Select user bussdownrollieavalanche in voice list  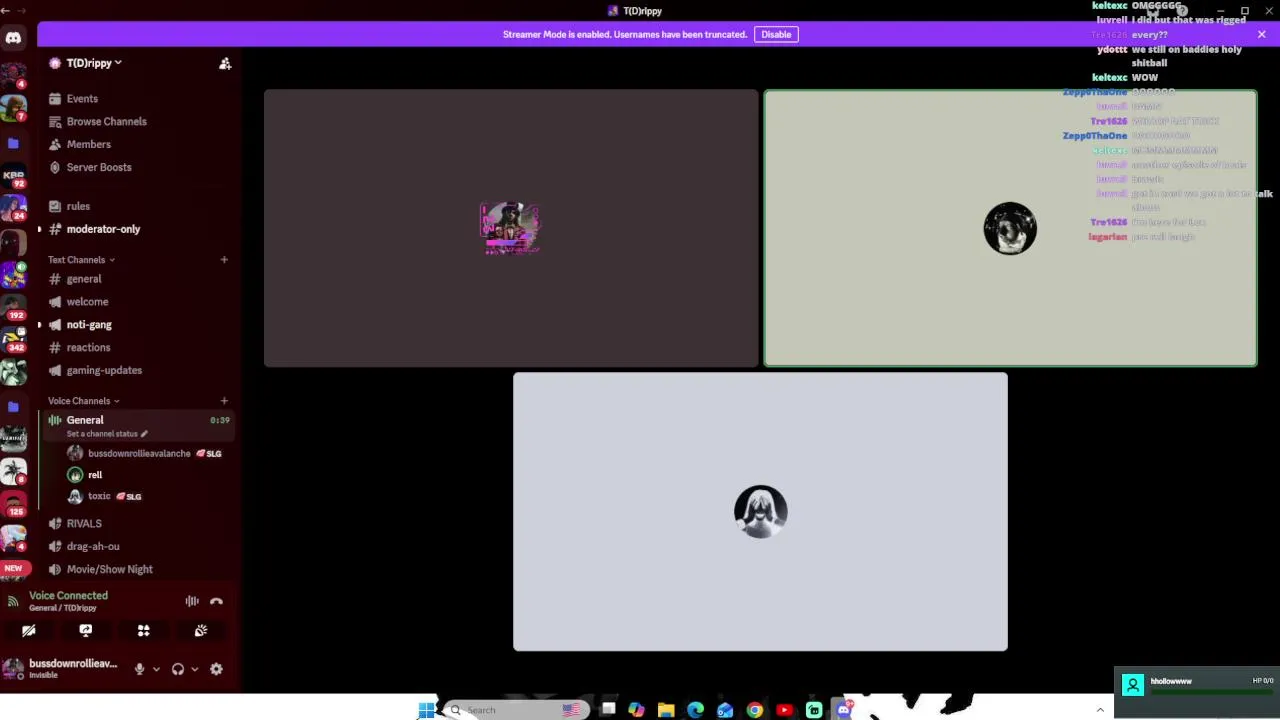coord(139,454)
